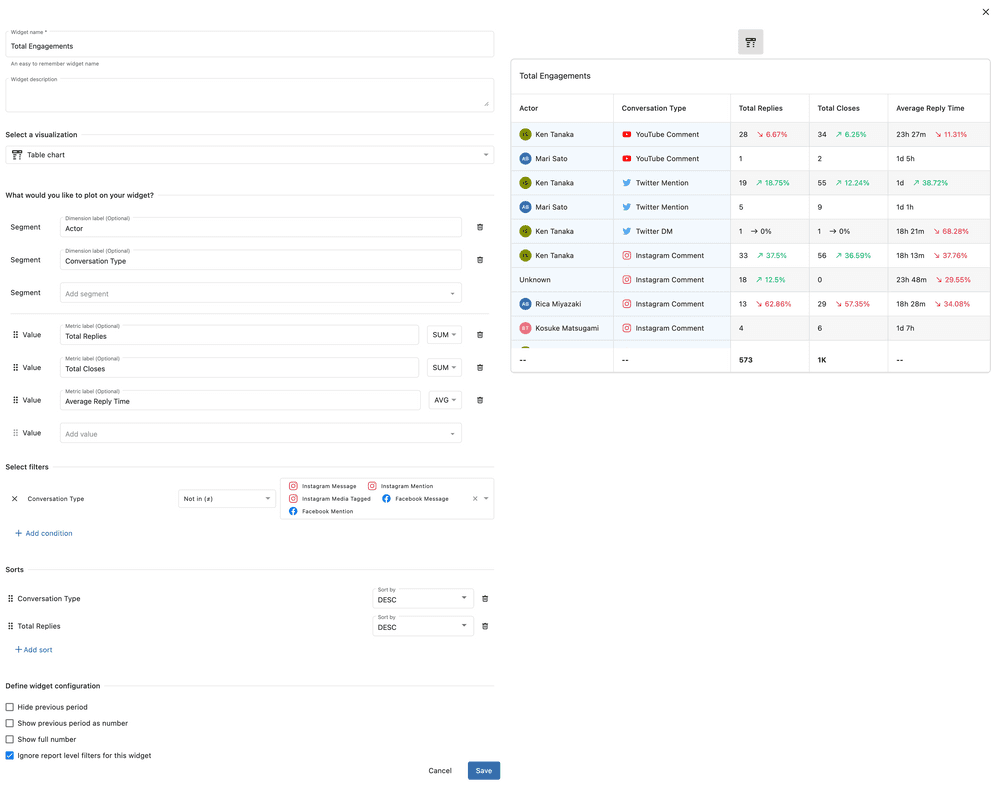
Task: Open the SUM aggregation for Total Replies
Action: pos(444,335)
